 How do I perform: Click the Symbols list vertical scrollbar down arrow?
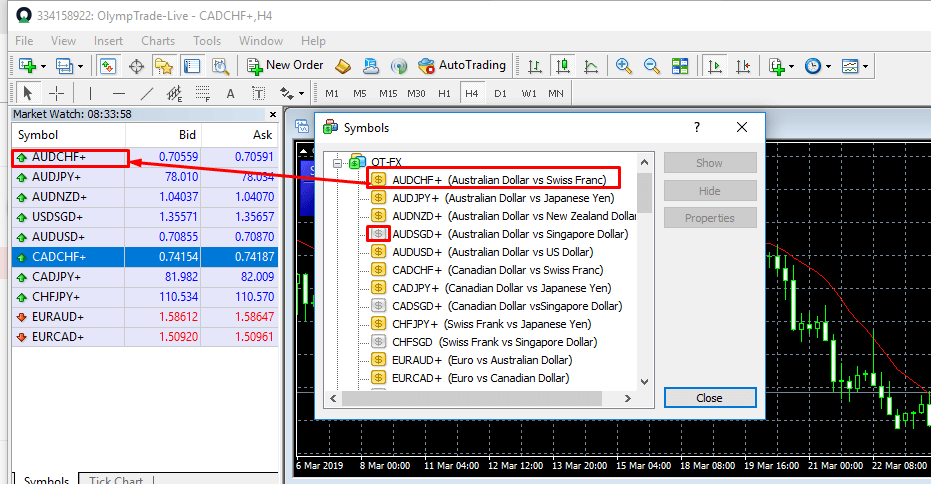point(645,382)
